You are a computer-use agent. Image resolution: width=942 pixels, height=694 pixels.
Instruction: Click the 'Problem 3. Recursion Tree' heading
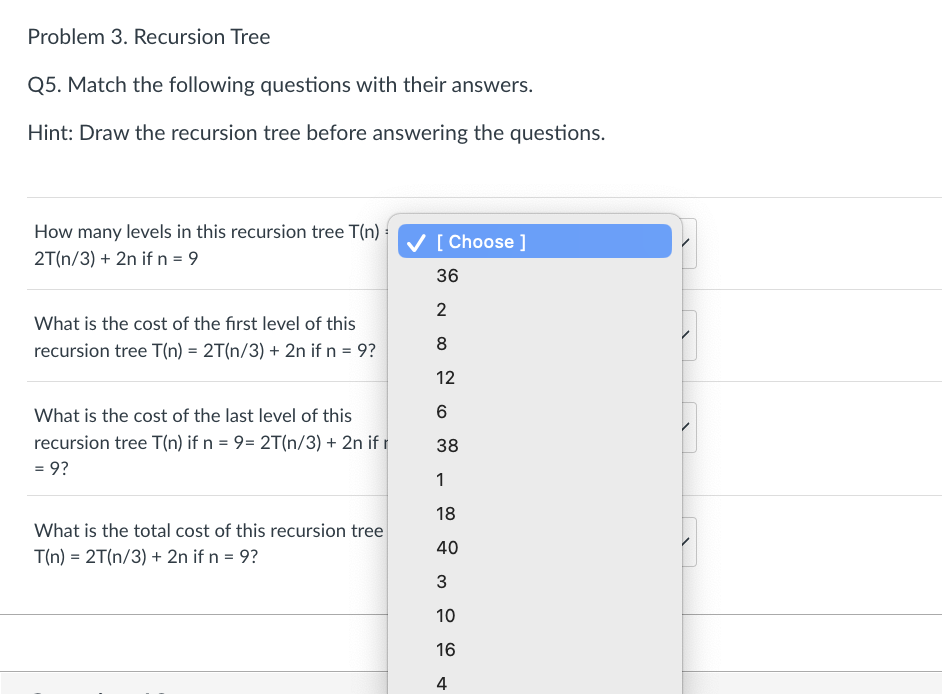point(149,37)
